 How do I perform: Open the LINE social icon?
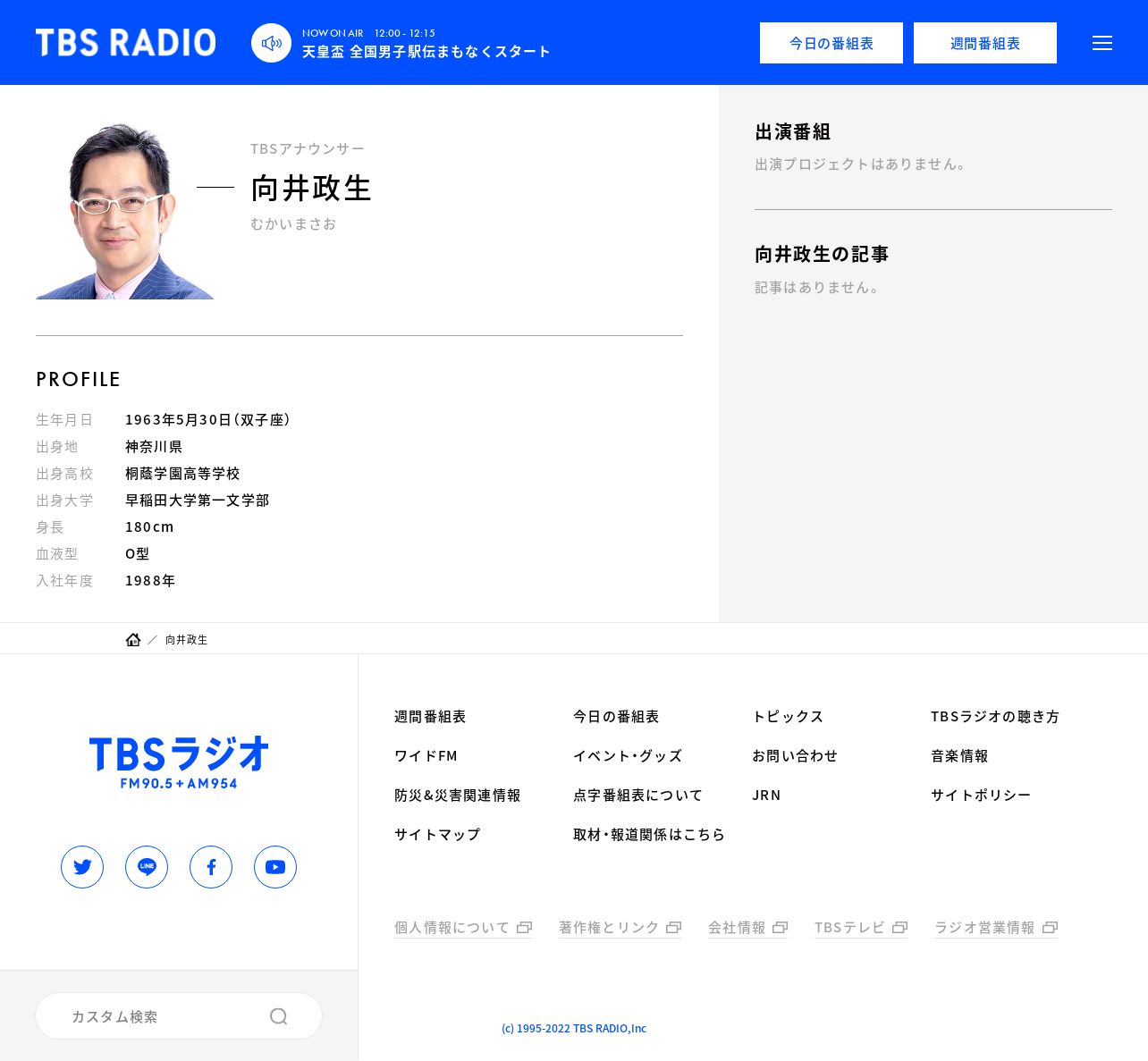coord(147,867)
